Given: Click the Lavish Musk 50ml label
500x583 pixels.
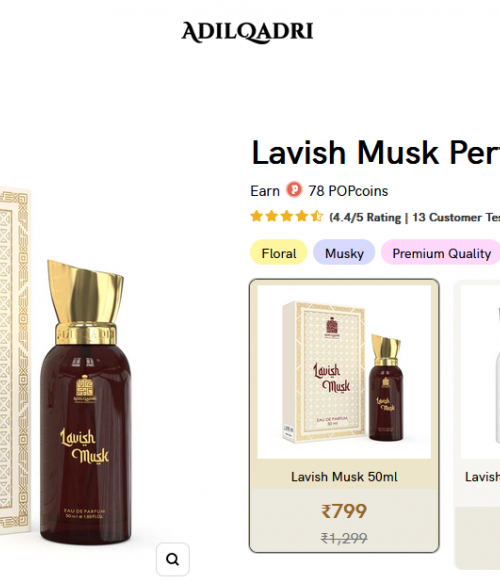Looking at the screenshot, I should point(344,477).
